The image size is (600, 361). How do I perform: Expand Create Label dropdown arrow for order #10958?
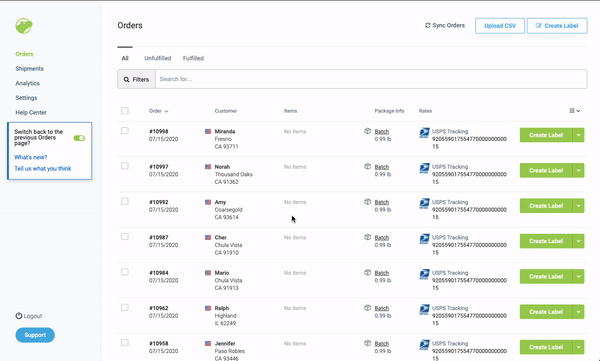[x=578, y=347]
